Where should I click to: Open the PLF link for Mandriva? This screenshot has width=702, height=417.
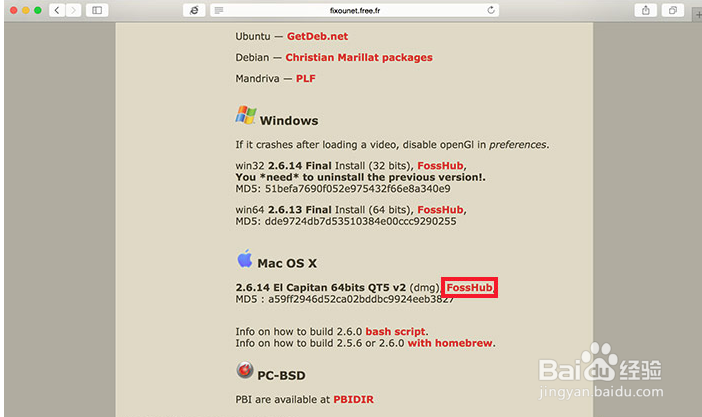point(306,78)
